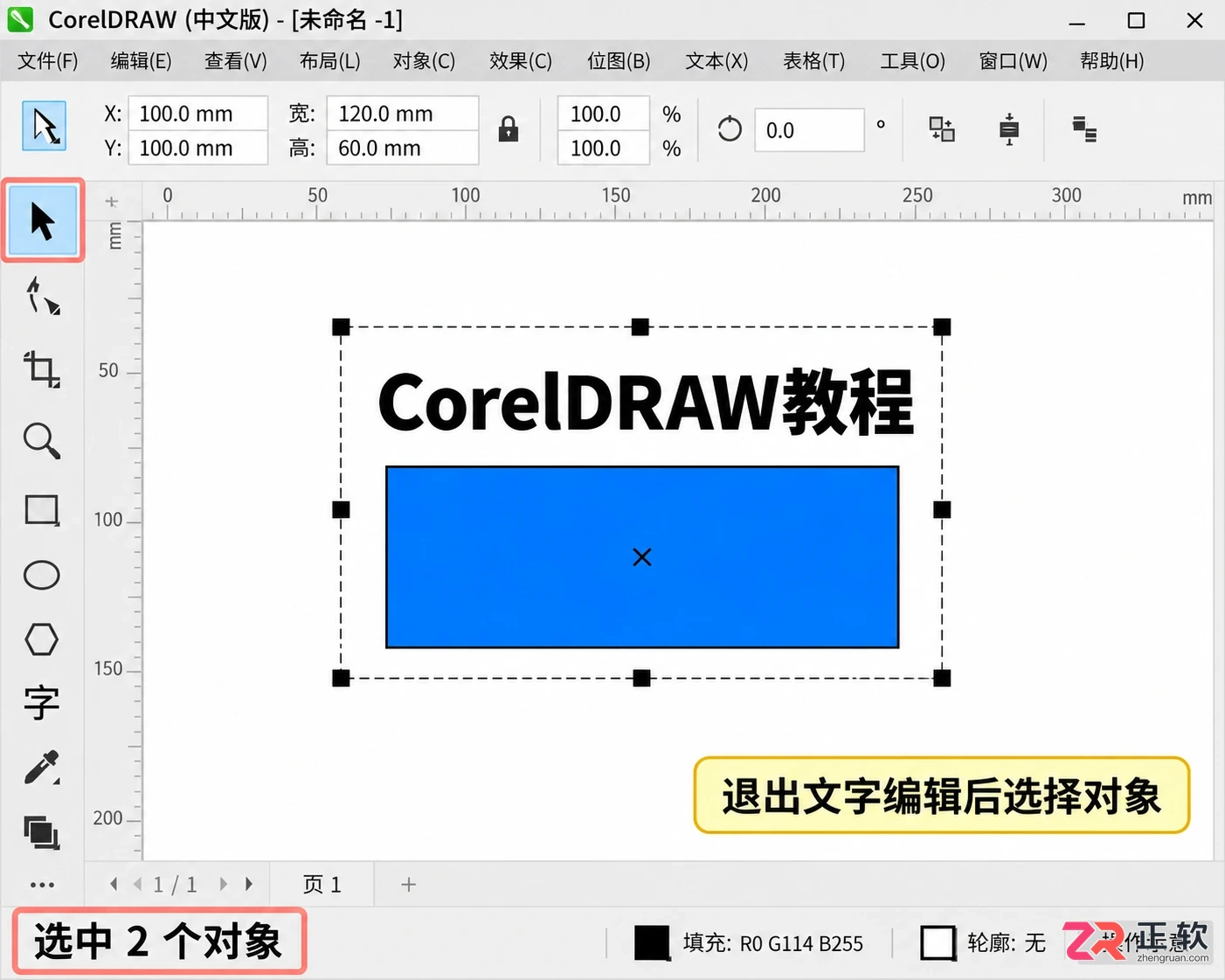Select the Shadow/effects tool
This screenshot has width=1225, height=980.
click(x=42, y=832)
